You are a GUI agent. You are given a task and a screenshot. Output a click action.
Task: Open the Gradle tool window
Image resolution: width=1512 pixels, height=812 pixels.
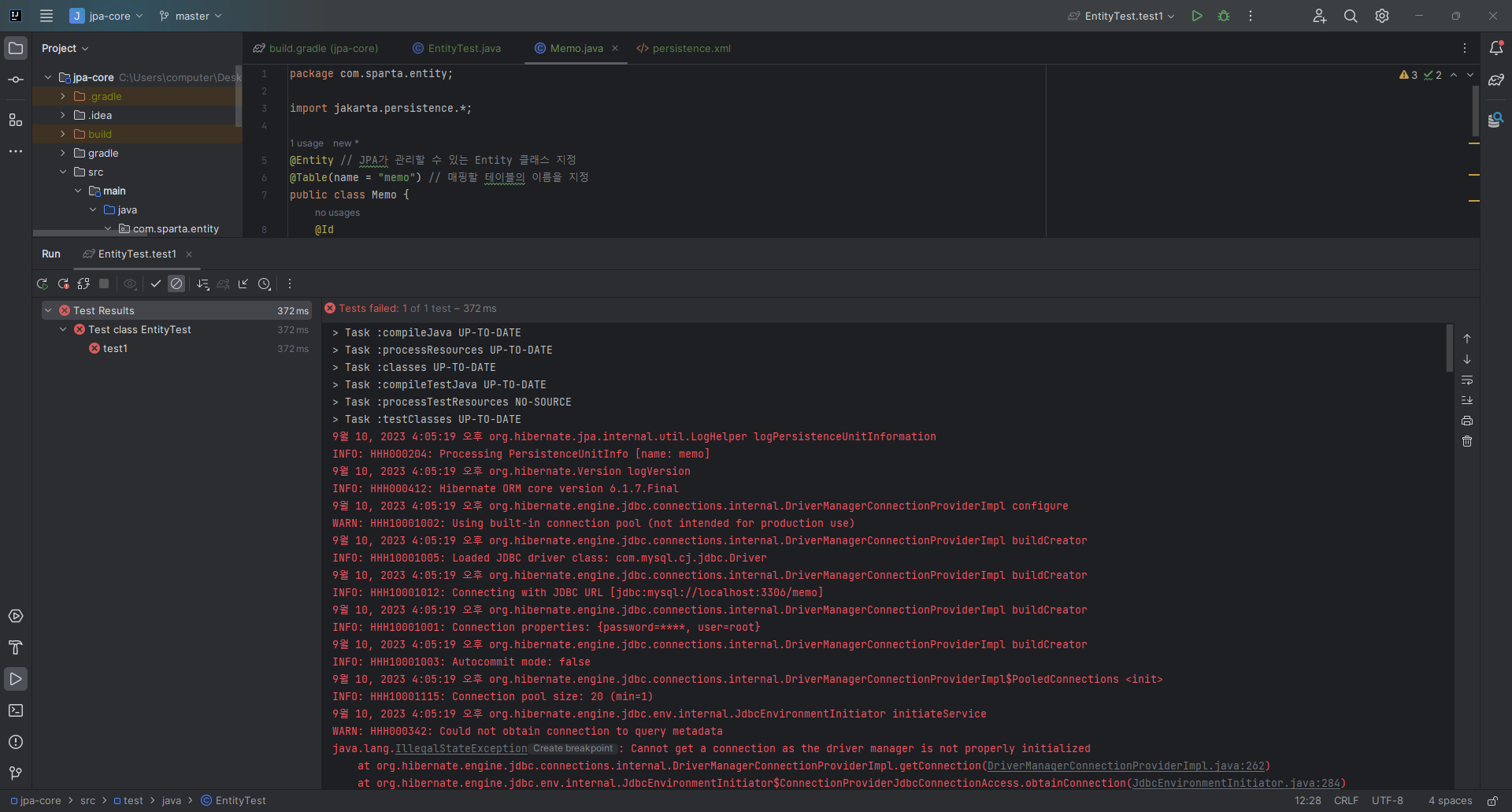tap(1496, 80)
